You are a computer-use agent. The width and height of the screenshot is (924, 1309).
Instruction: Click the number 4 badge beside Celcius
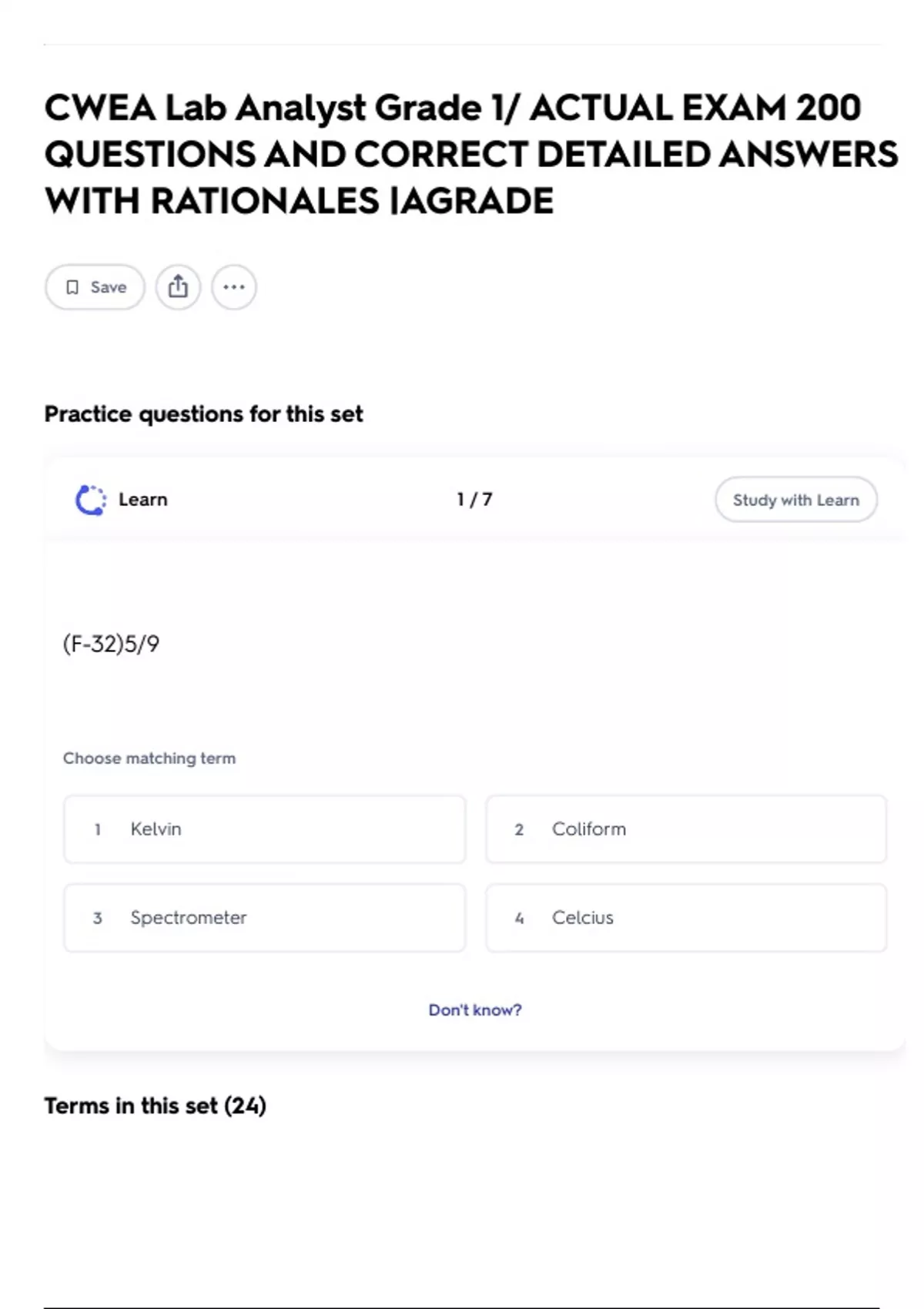[519, 918]
